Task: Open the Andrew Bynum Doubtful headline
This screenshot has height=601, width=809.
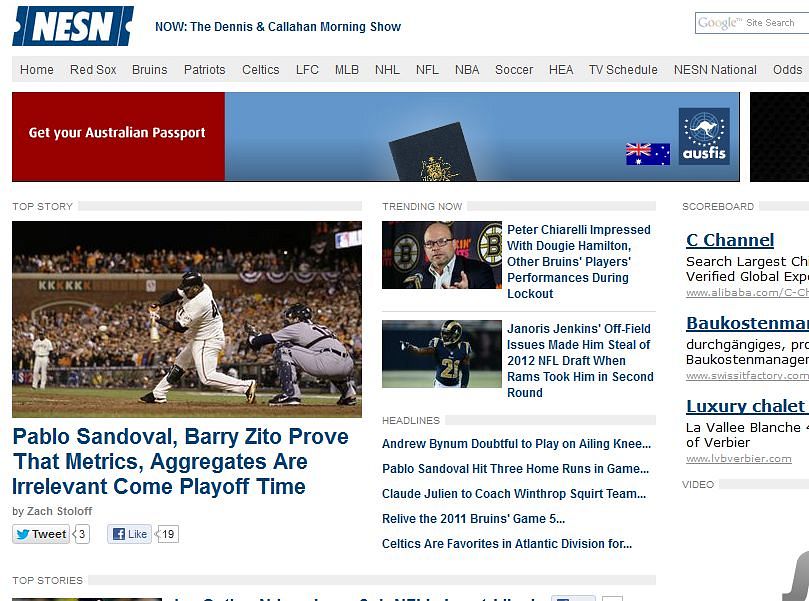Action: pos(516,444)
